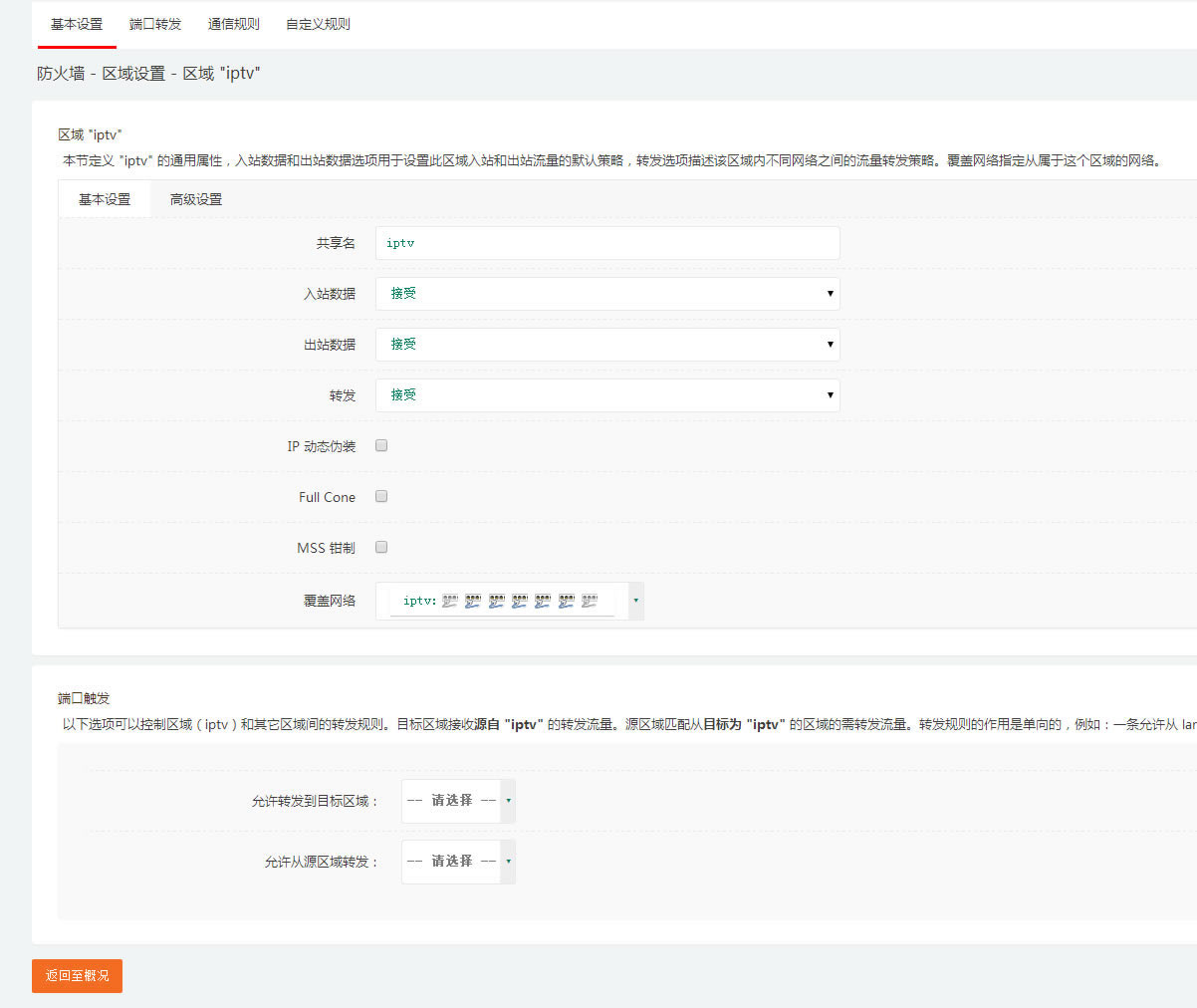Check the MSS 钳制 option
This screenshot has height=1008, width=1197.
(x=381, y=548)
